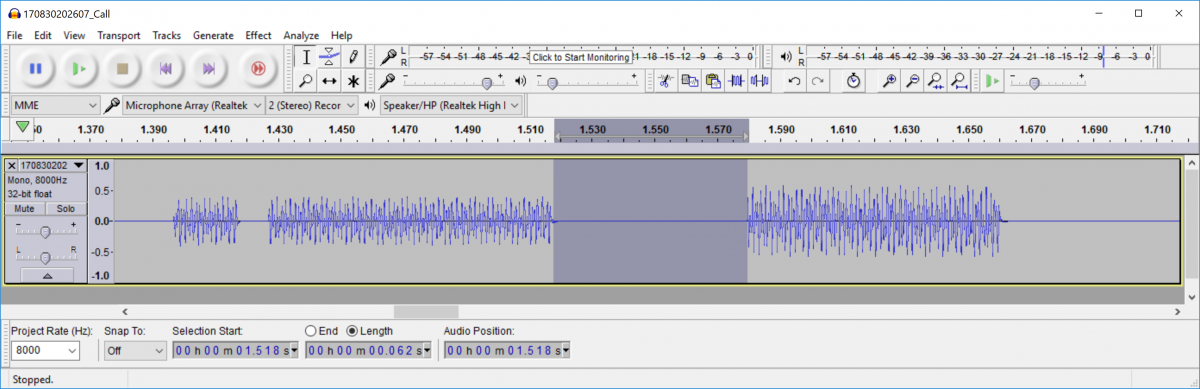Click the recording meter microphone icon
This screenshot has width=1200, height=389.
[x=387, y=57]
